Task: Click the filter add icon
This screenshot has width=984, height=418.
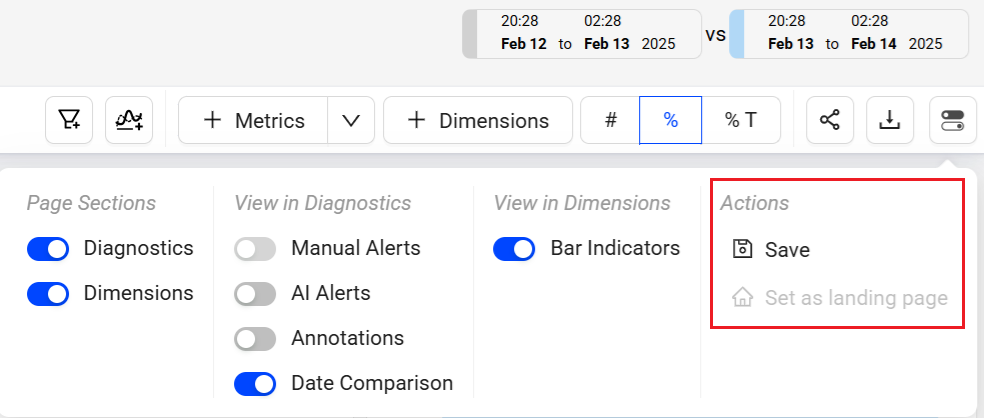Action: (x=69, y=120)
